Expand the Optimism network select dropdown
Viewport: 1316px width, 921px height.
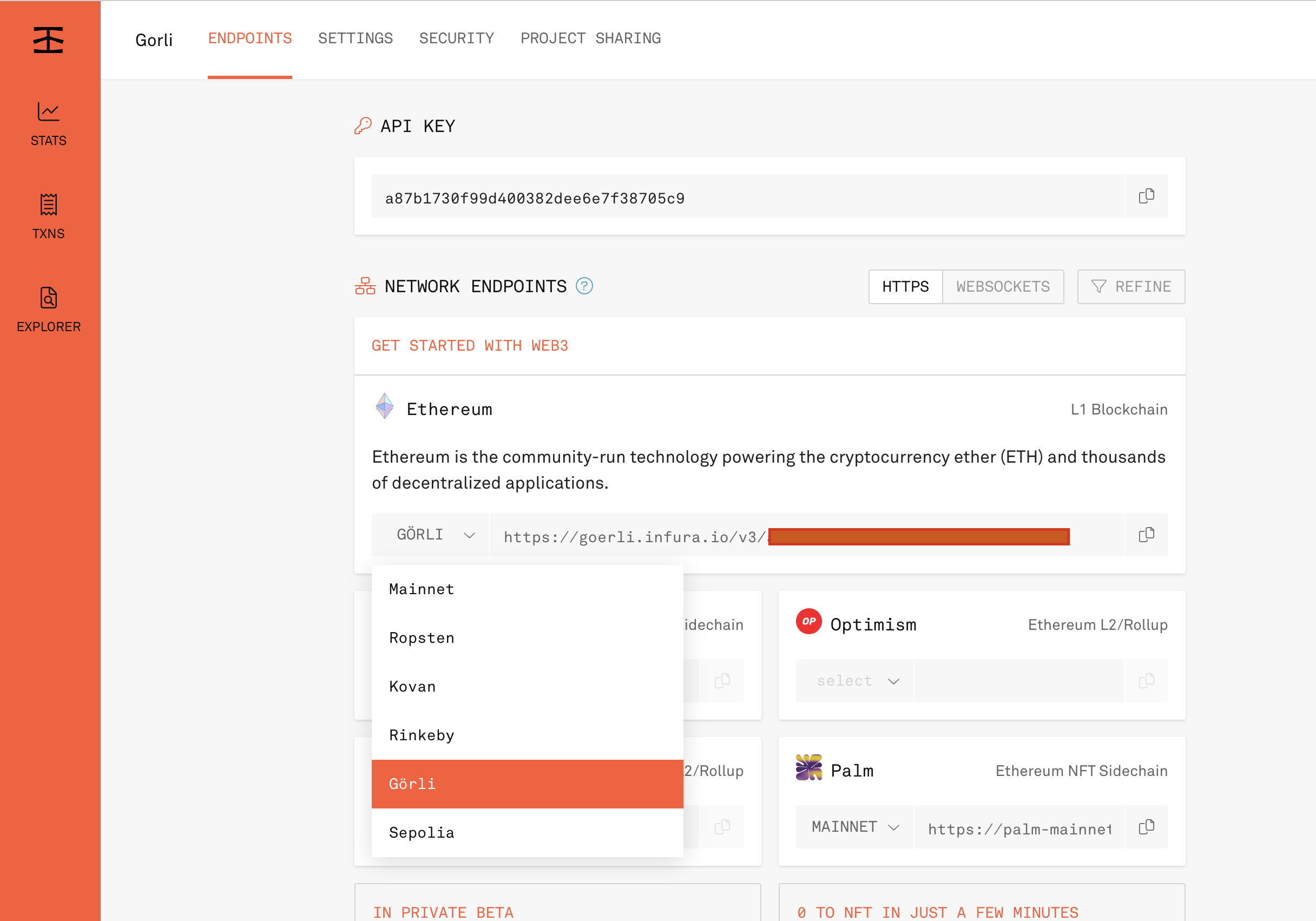[x=854, y=681]
